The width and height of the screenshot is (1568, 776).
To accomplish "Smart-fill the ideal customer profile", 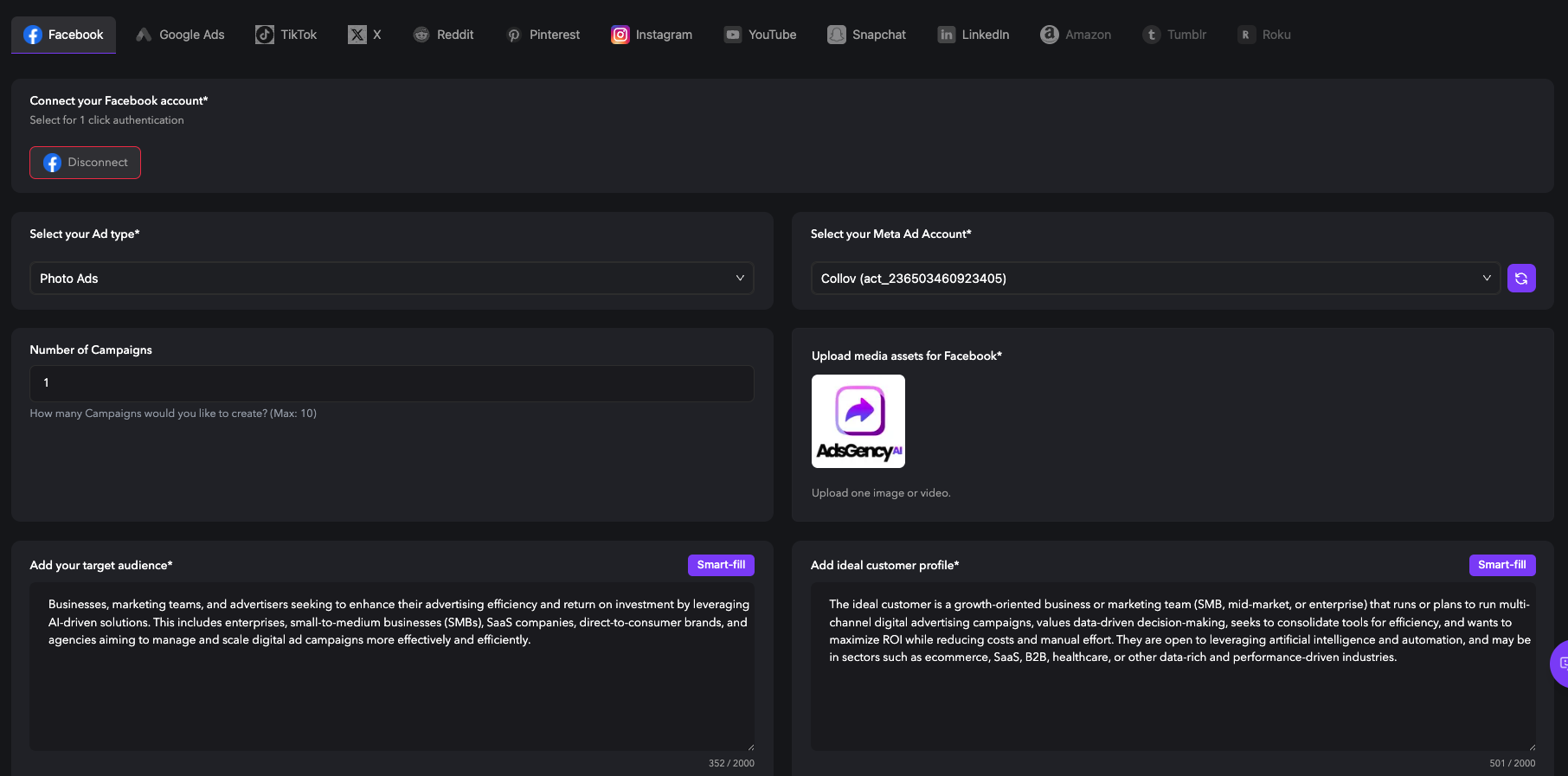I will pos(1502,565).
